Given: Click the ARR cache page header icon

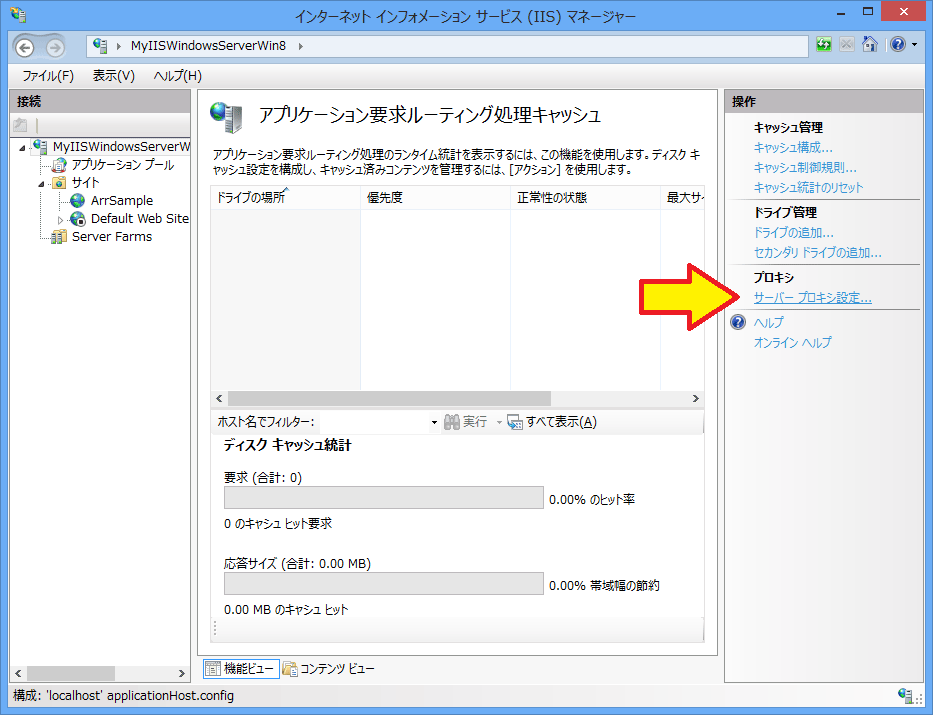Looking at the screenshot, I should (226, 117).
